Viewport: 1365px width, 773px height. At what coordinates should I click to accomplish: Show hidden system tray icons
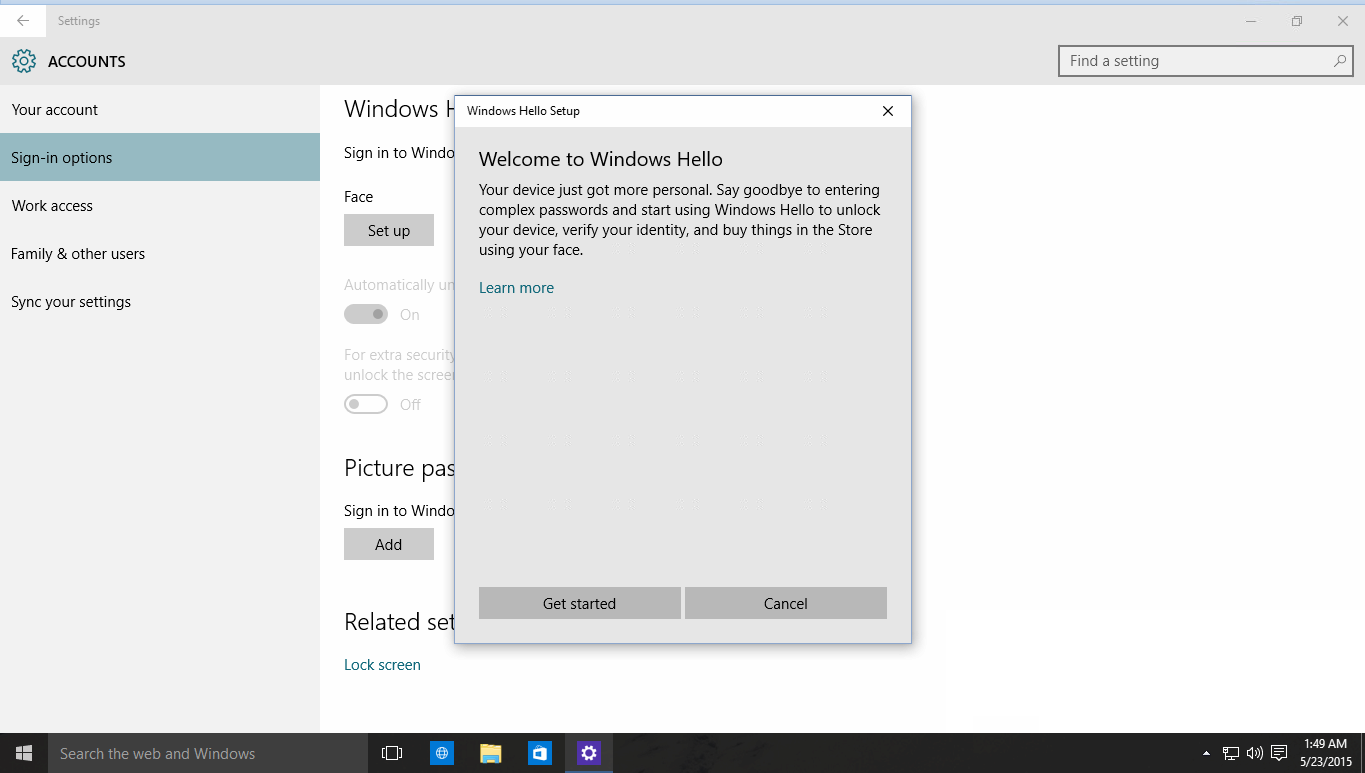point(1206,753)
